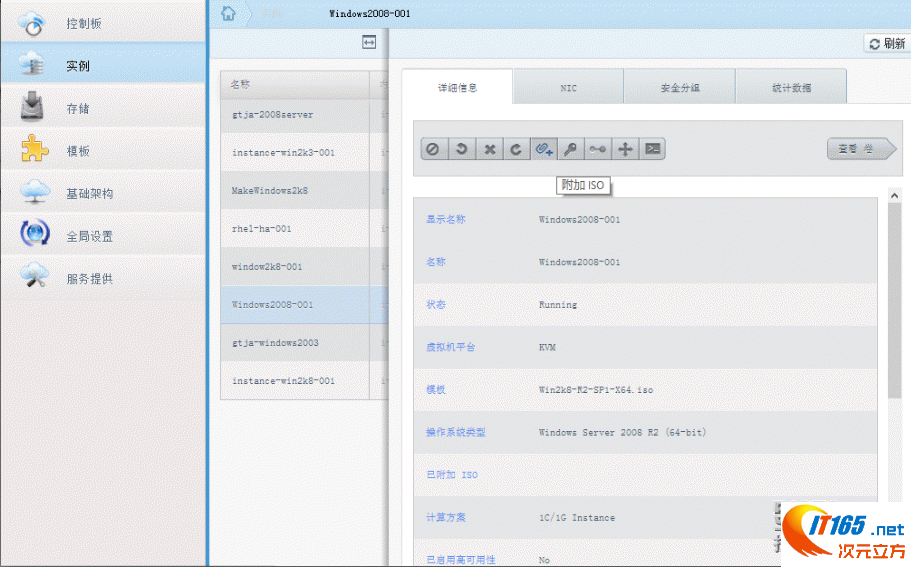
Task: Click the details panel vertical scrollbar thumb
Action: tap(894, 301)
